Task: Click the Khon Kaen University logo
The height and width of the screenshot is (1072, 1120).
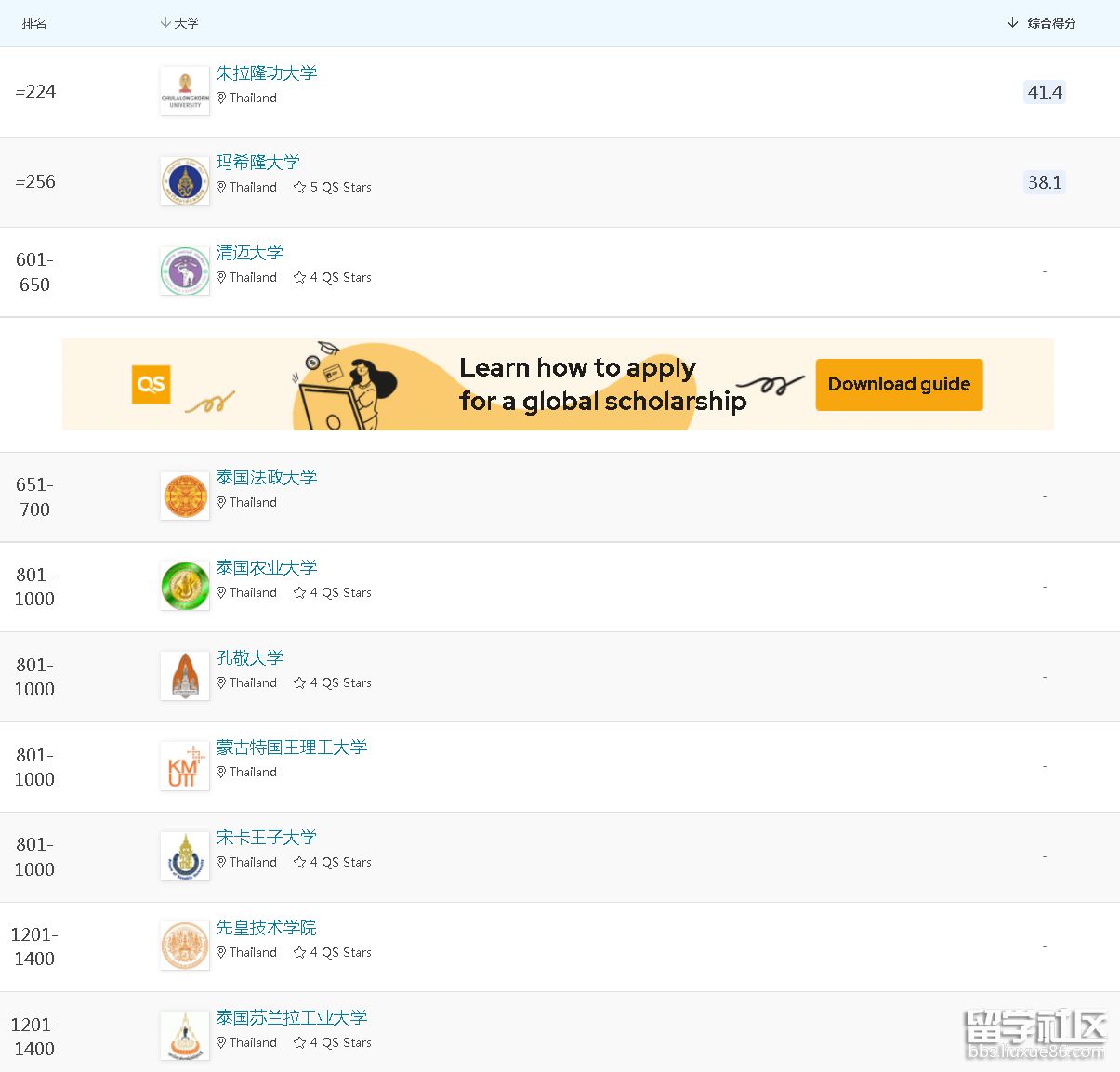Action: click(185, 676)
